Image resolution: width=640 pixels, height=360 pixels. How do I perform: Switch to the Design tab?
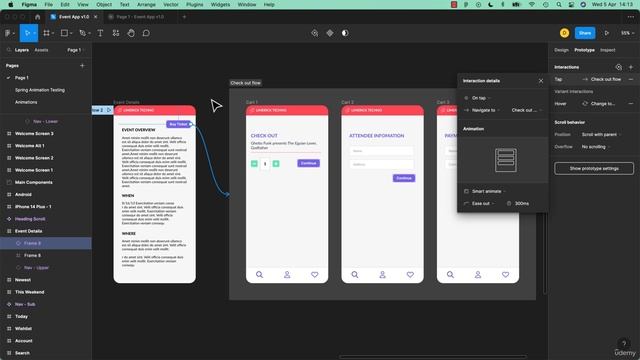tap(561, 50)
